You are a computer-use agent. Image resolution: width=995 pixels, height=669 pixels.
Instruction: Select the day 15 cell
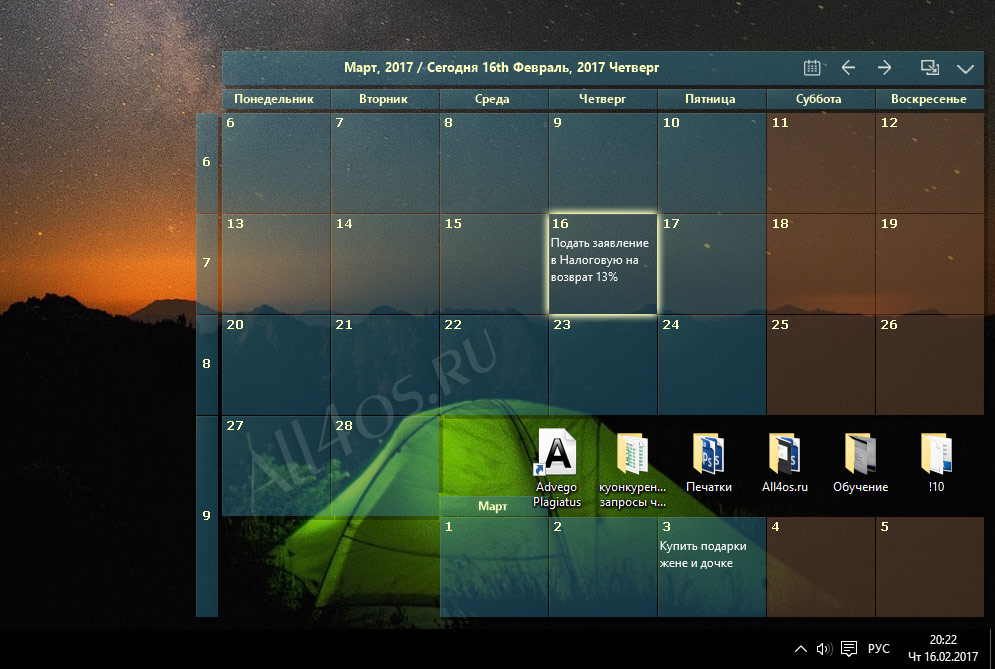[x=494, y=263]
